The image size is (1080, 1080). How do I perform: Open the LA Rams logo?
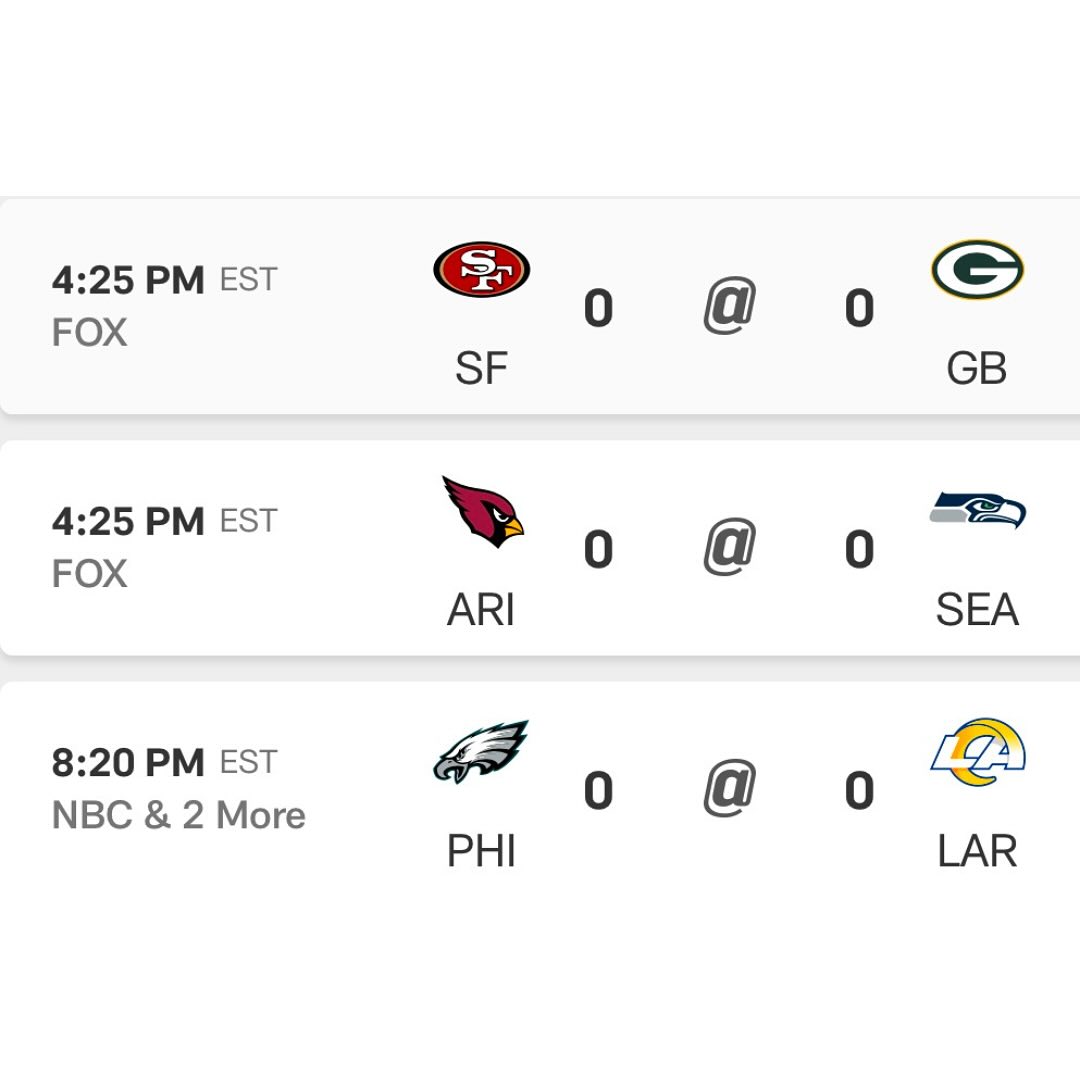coord(977,751)
